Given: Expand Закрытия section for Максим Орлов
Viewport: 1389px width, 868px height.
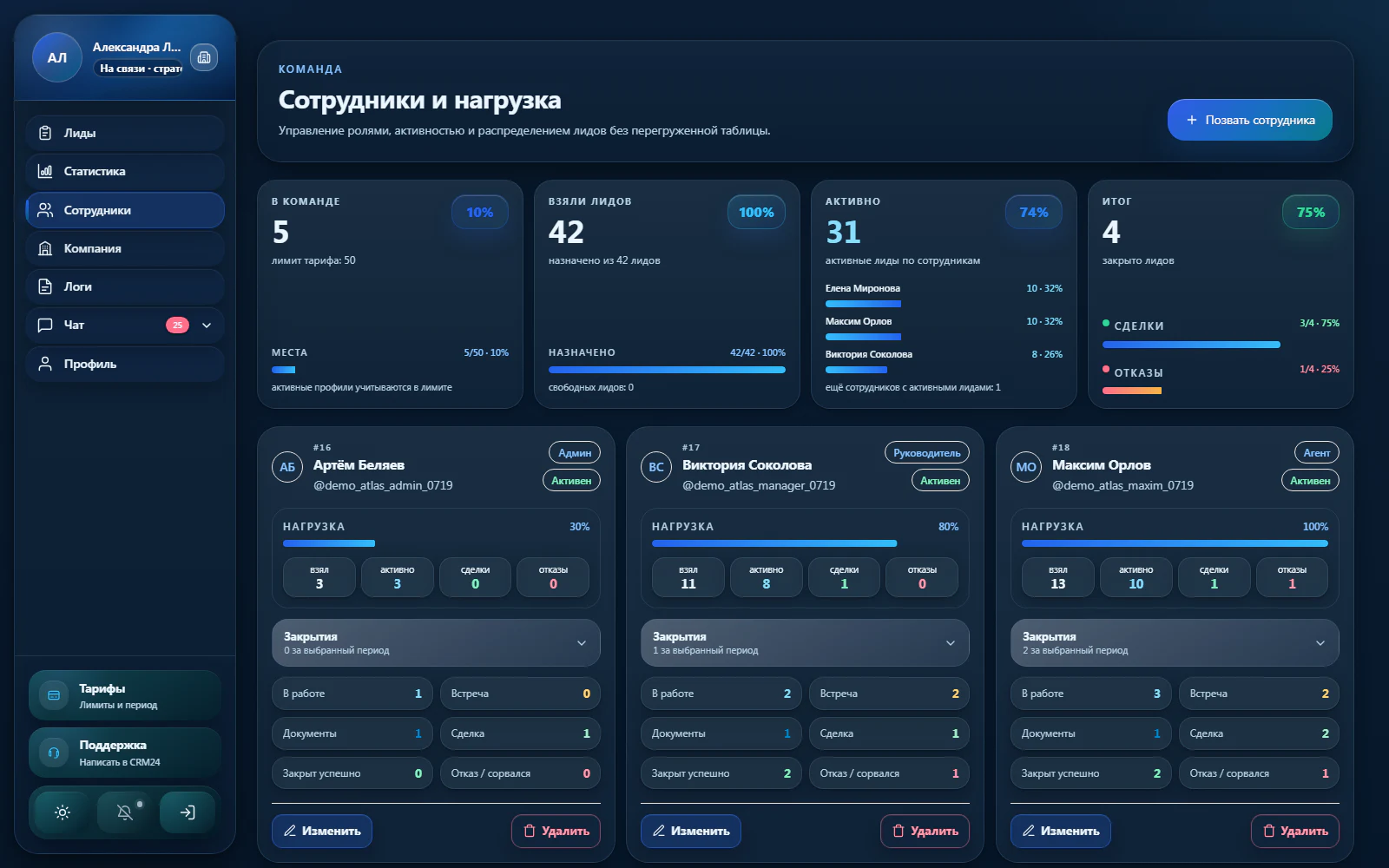Looking at the screenshot, I should tap(1175, 642).
